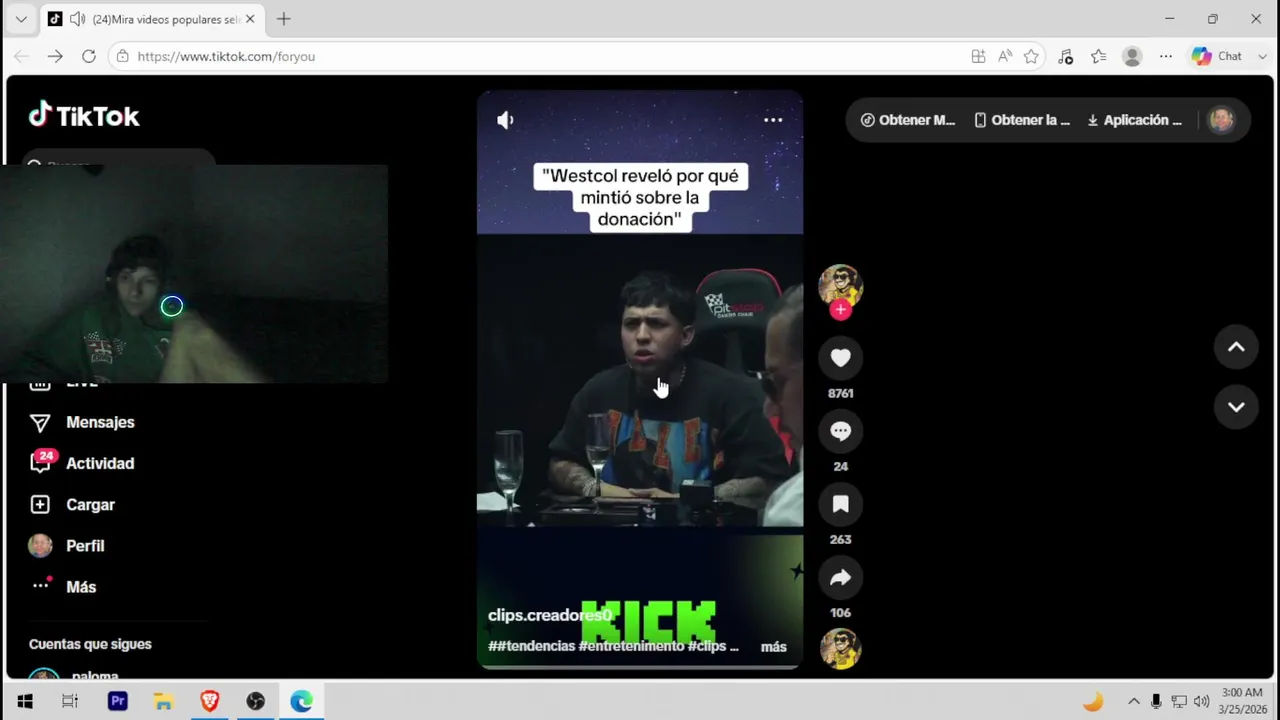Open the volume control in system tray

pos(1201,702)
